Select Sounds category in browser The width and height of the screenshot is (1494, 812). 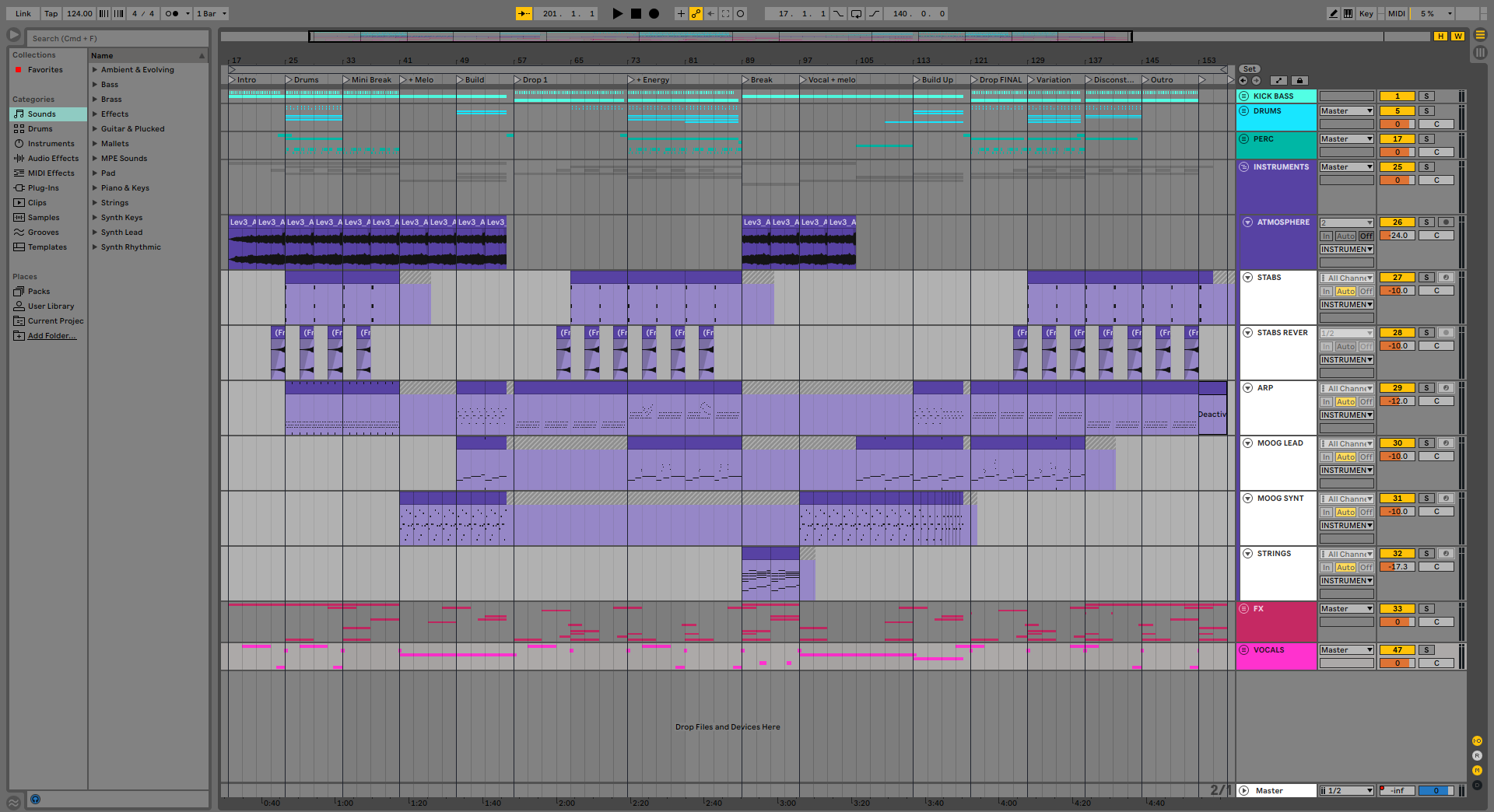point(48,114)
